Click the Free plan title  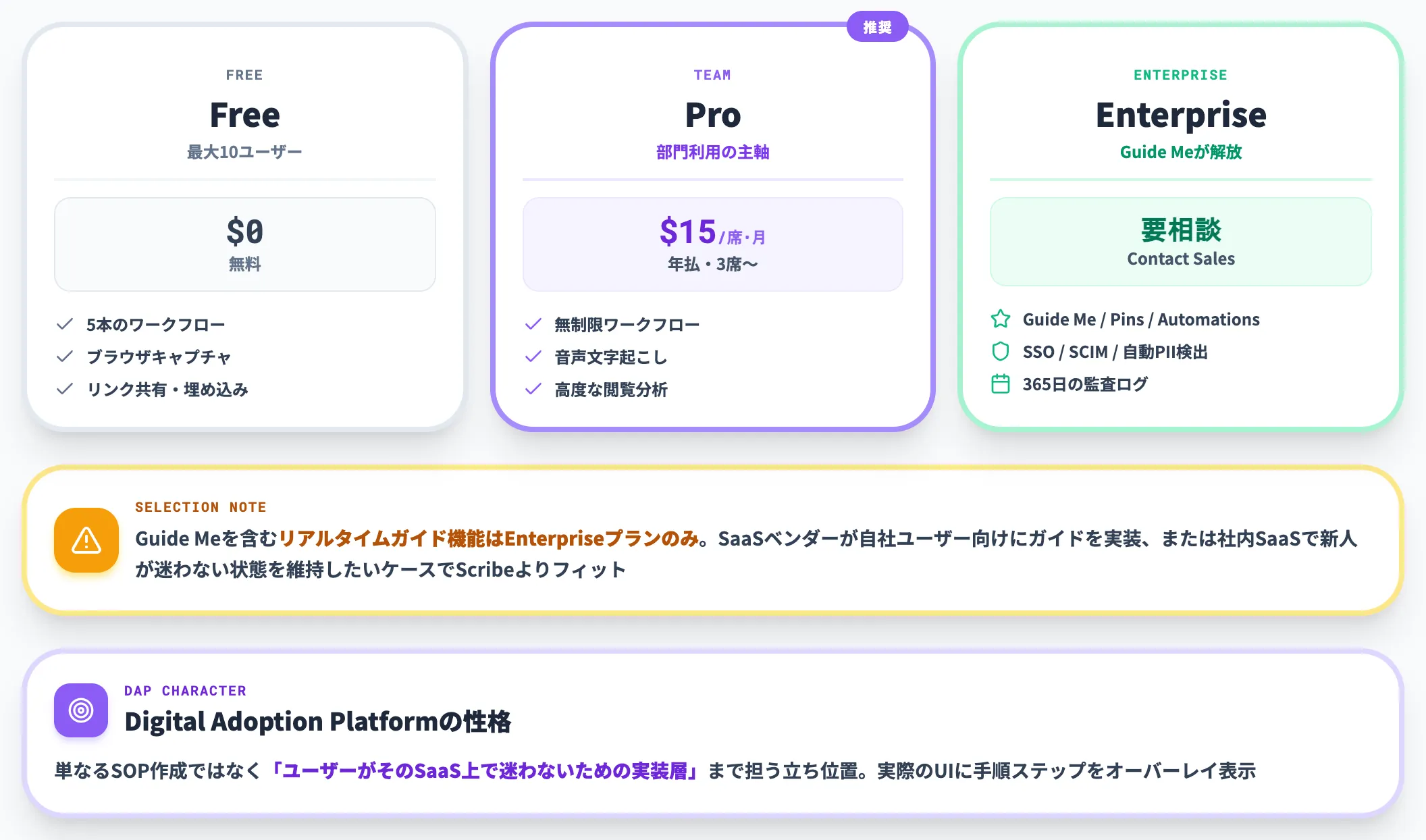tap(245, 115)
